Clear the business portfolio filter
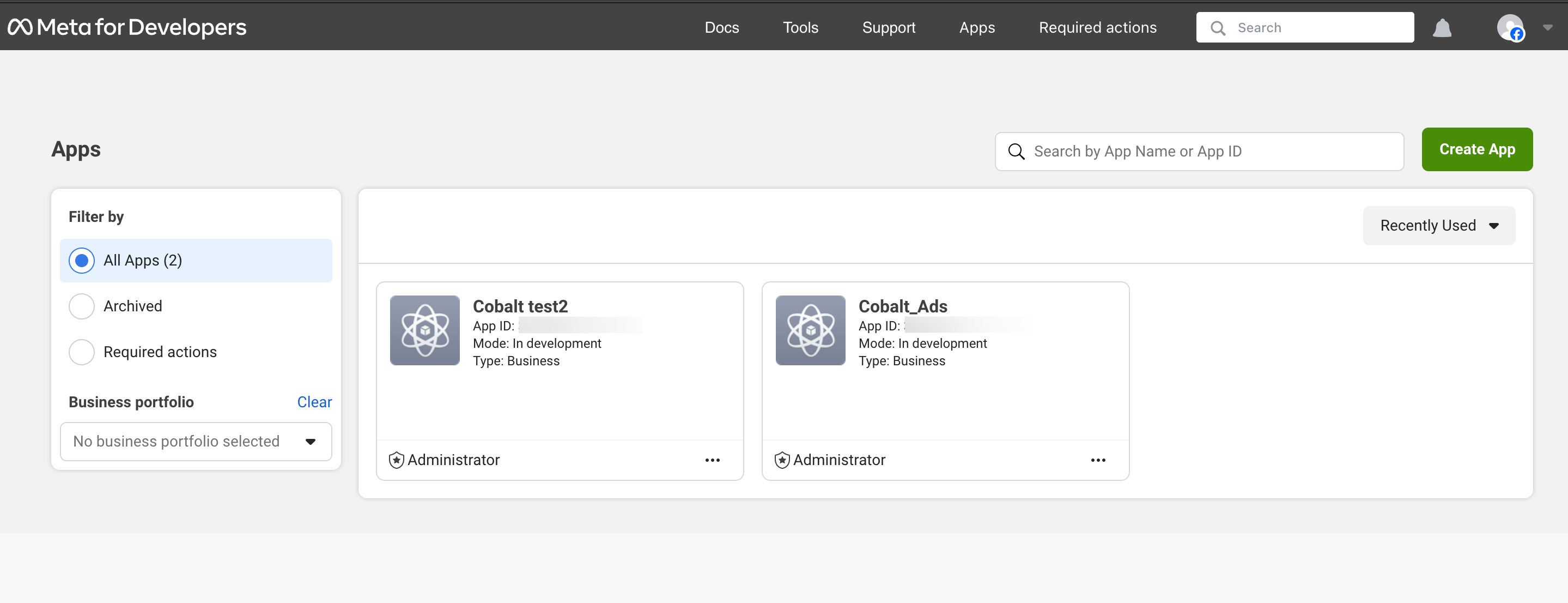 [314, 401]
